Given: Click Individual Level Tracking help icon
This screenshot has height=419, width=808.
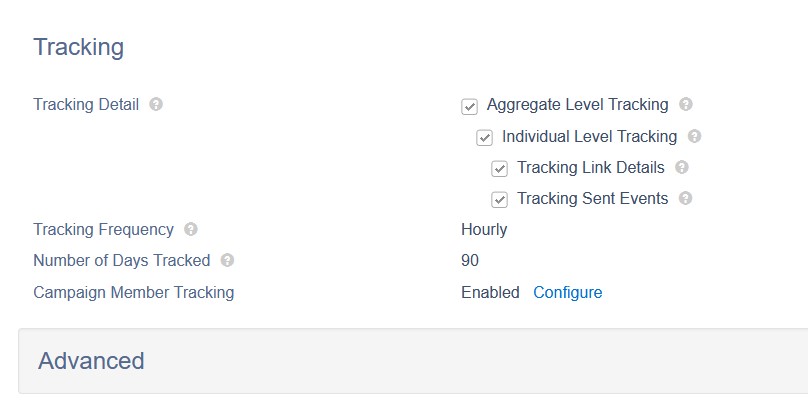Looking at the screenshot, I should 695,136.
